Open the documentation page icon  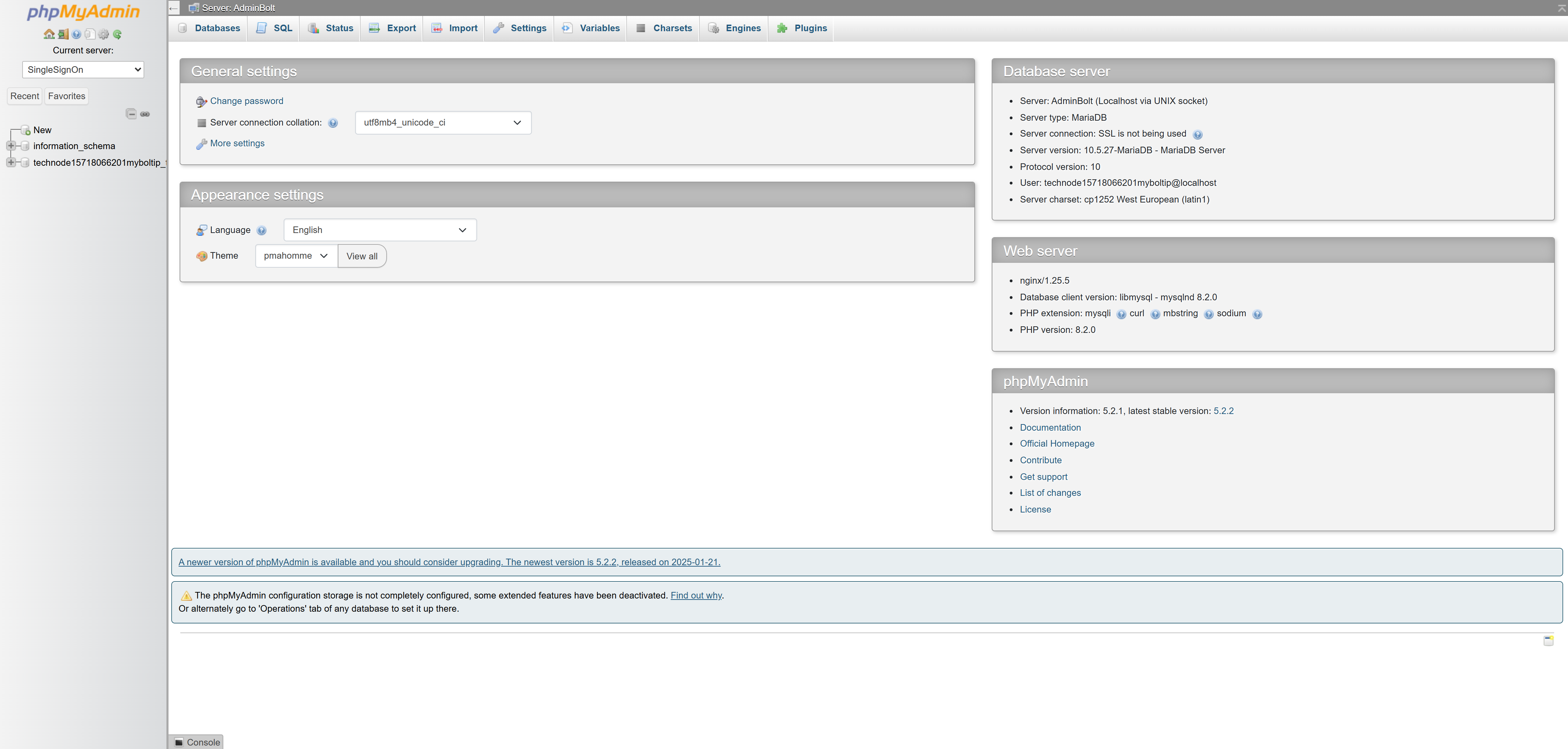(89, 35)
